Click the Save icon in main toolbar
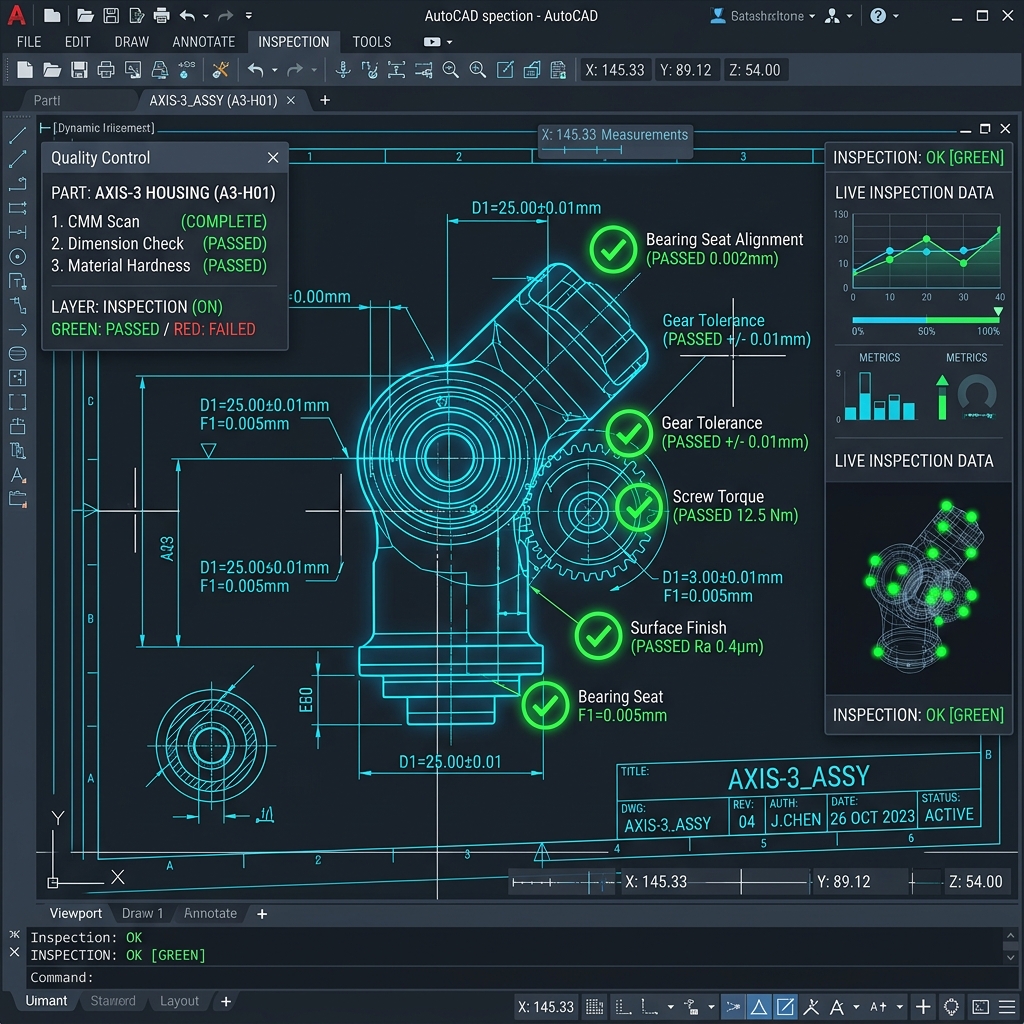This screenshot has height=1024, width=1024. [x=79, y=70]
